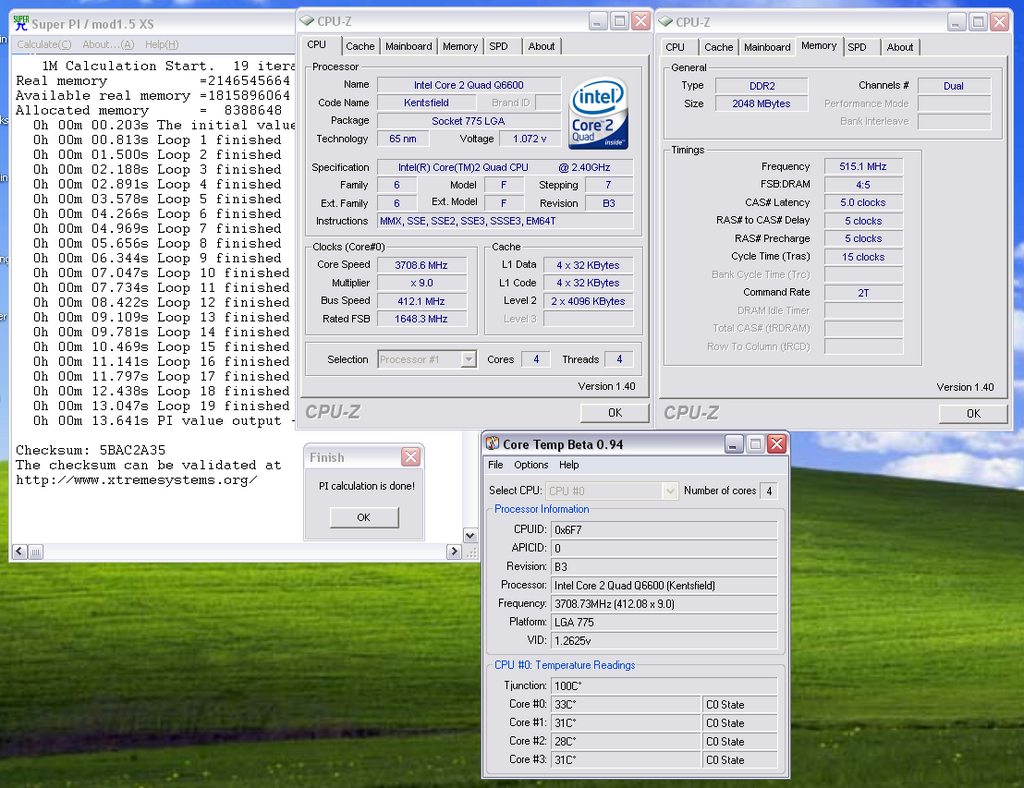
Task: Minimize the Core Temp window
Action: pos(733,445)
